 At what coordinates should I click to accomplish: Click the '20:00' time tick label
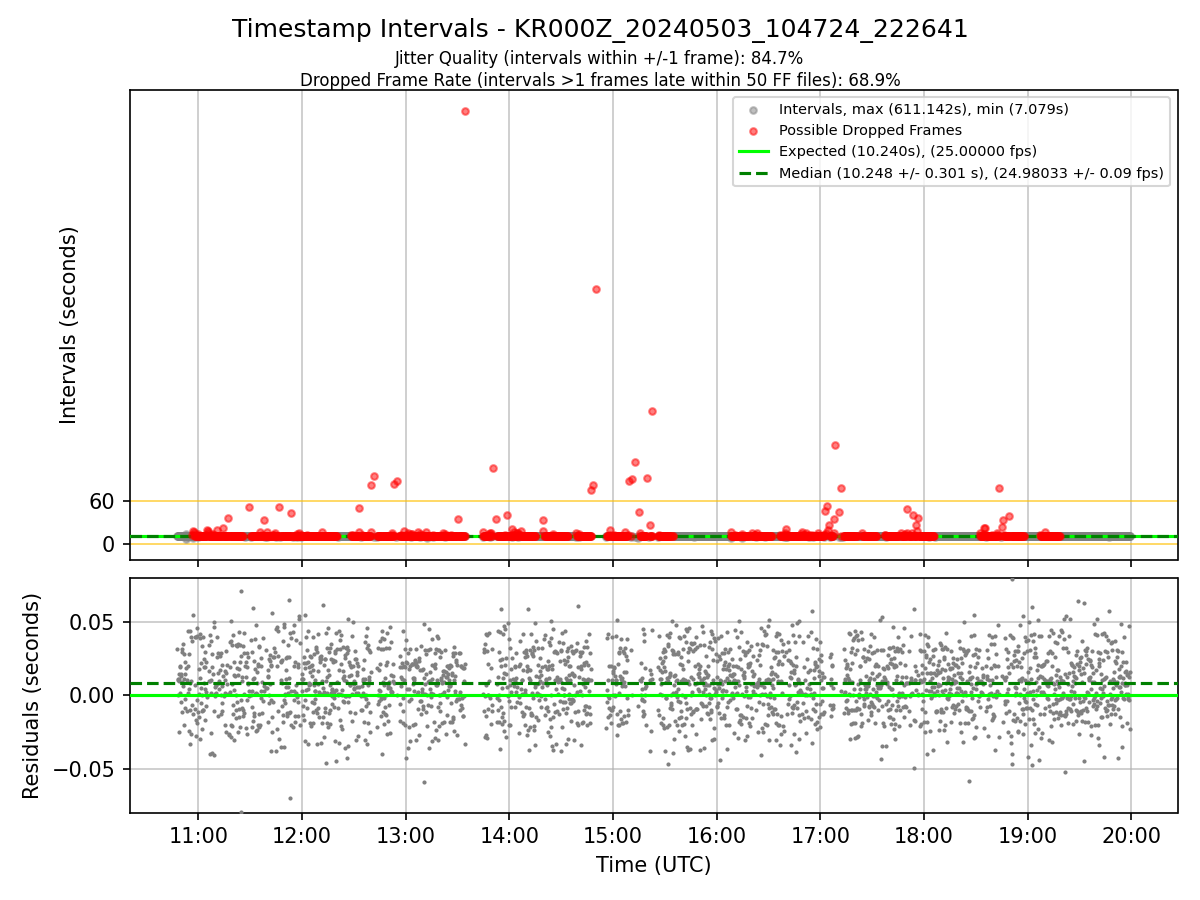[1131, 834]
